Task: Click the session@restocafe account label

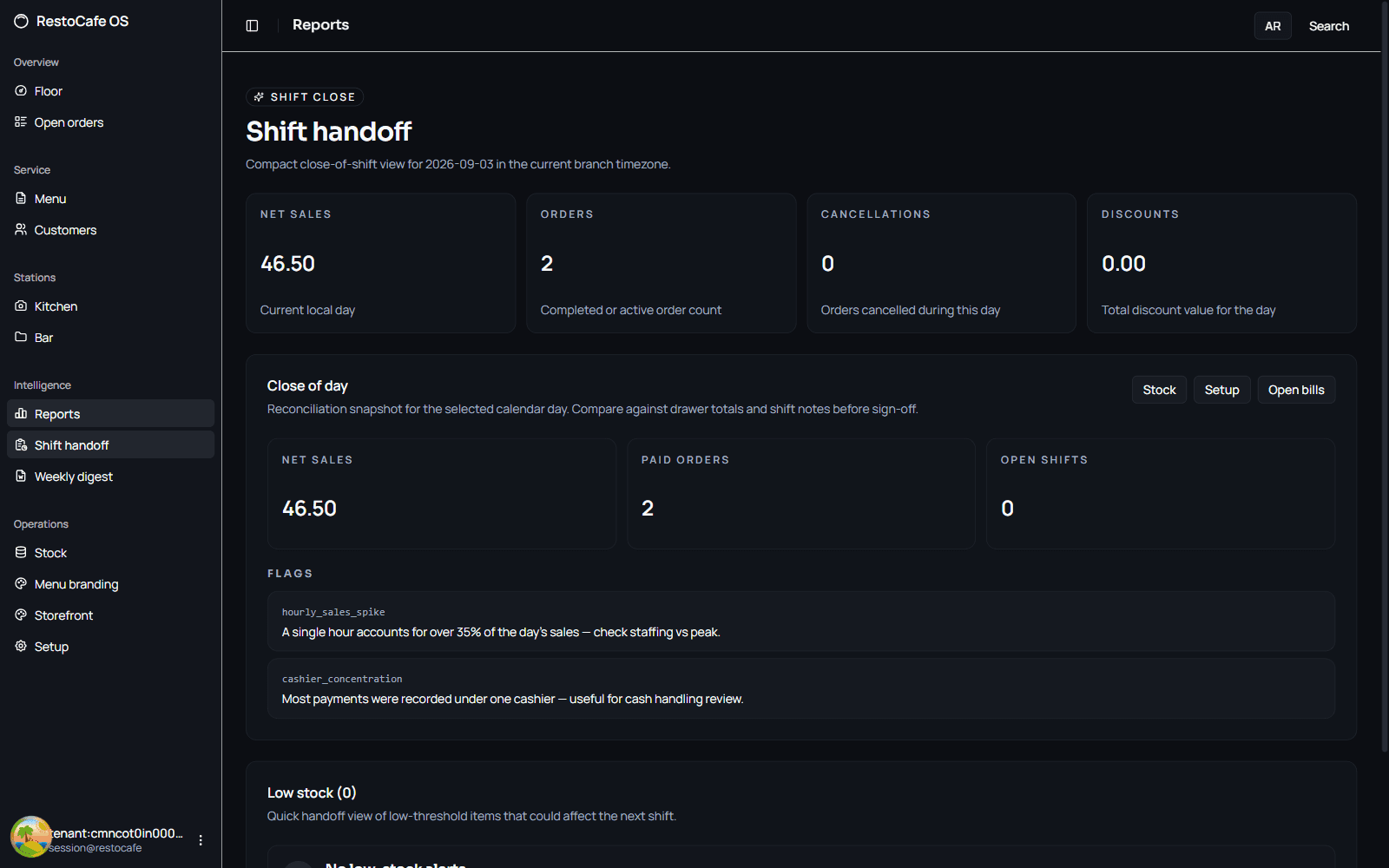Action: [95, 848]
